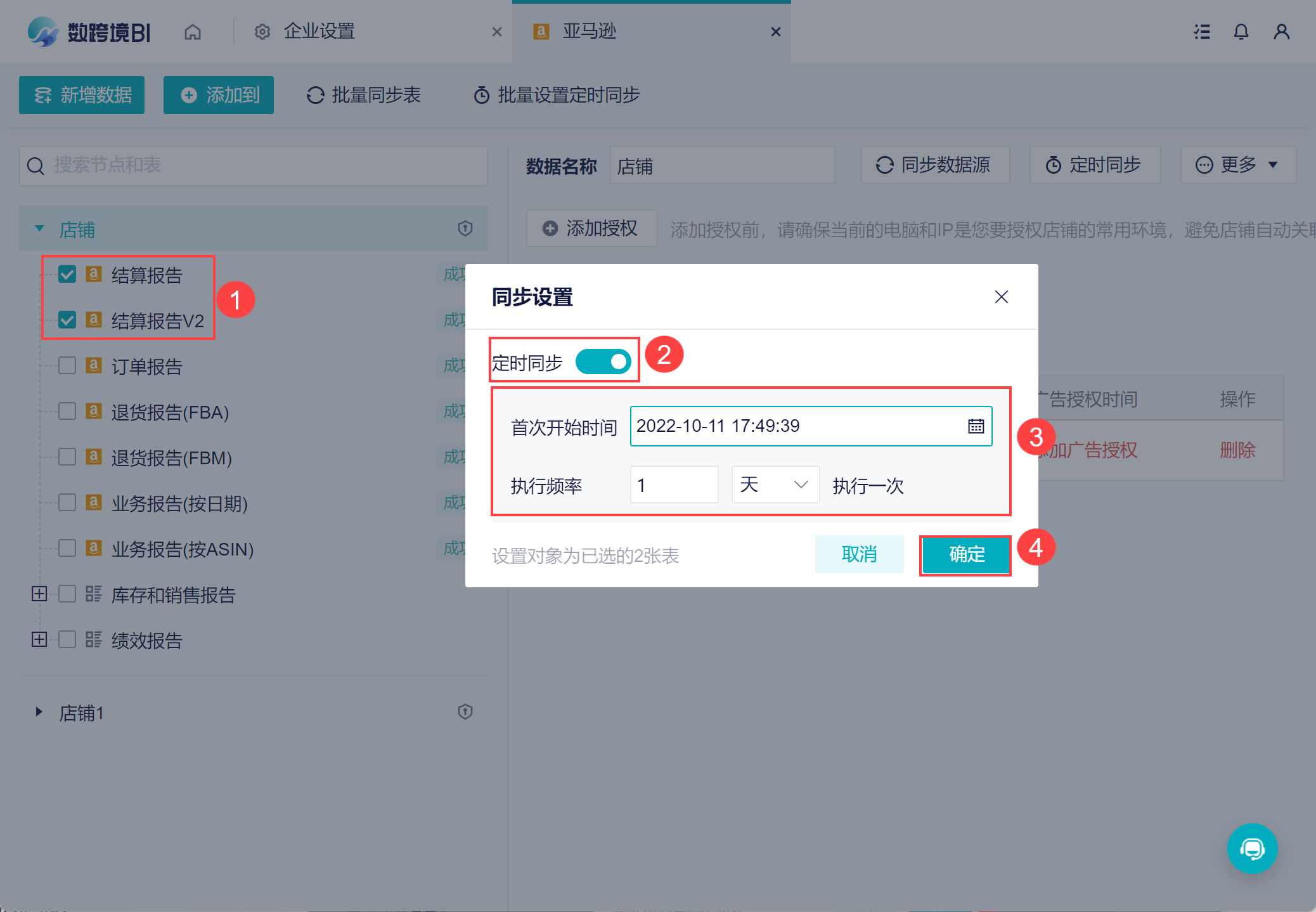1316x912 pixels.
Task: Open the user profile icon
Action: coord(1281,32)
